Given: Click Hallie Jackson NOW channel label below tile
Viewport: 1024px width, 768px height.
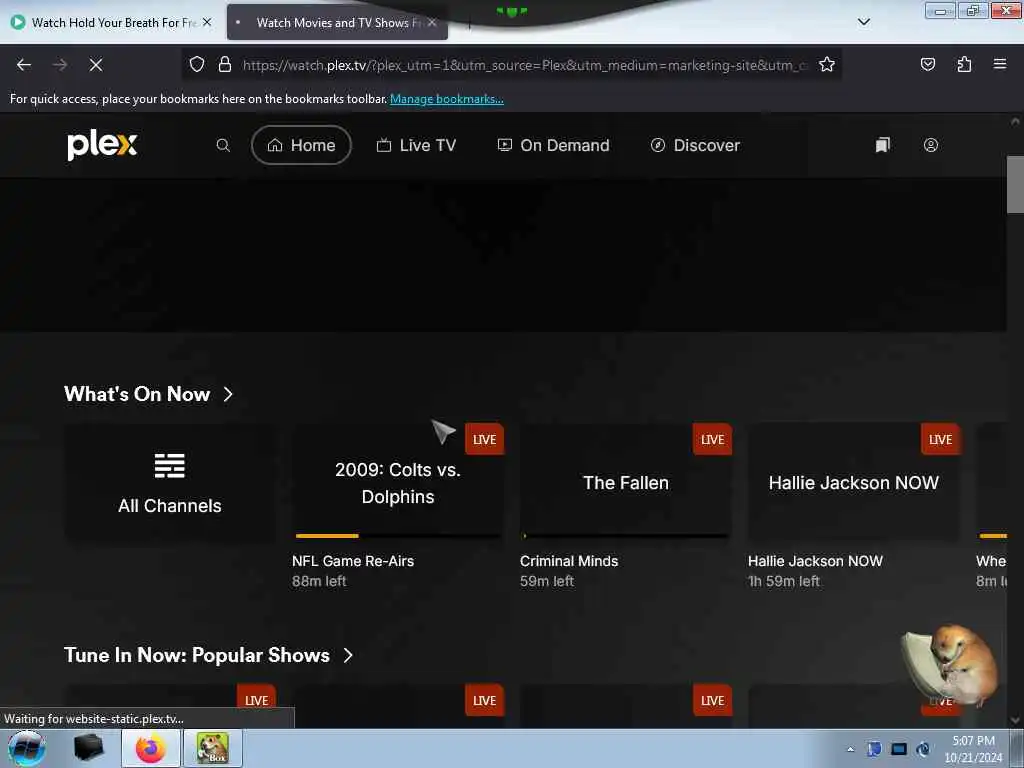Looking at the screenshot, I should click(x=815, y=561).
